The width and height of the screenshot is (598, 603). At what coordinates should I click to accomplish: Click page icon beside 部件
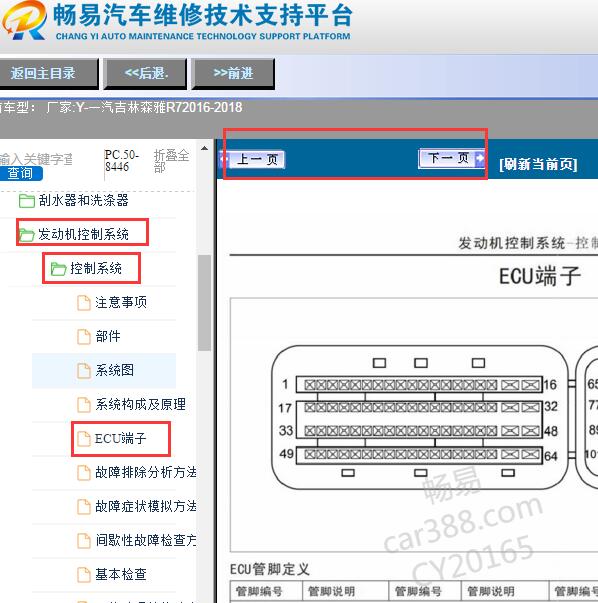point(83,337)
